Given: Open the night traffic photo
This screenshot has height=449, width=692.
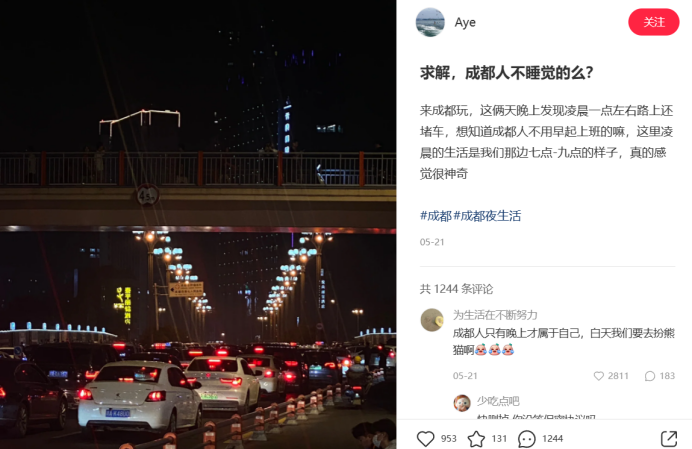Looking at the screenshot, I should (x=198, y=224).
